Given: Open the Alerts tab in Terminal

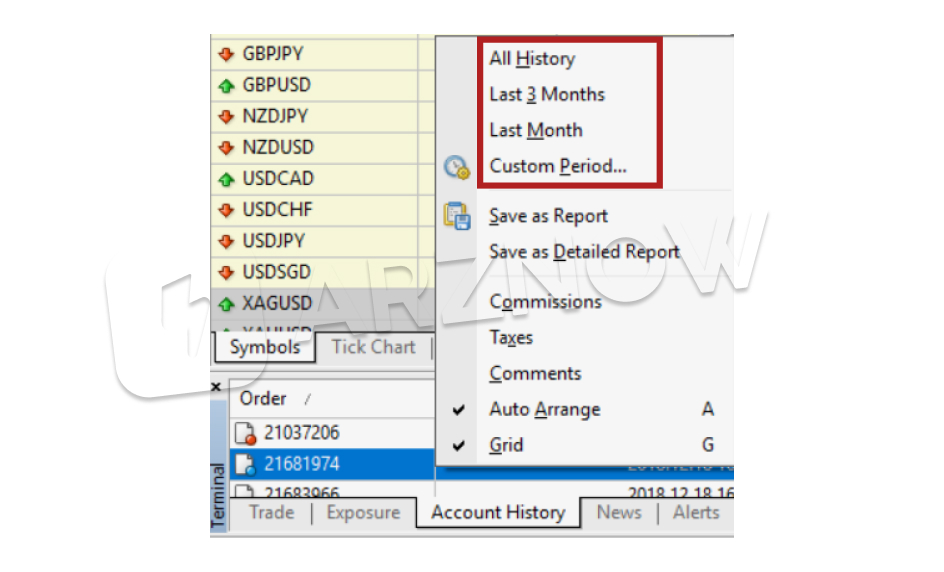Looking at the screenshot, I should click(696, 513).
